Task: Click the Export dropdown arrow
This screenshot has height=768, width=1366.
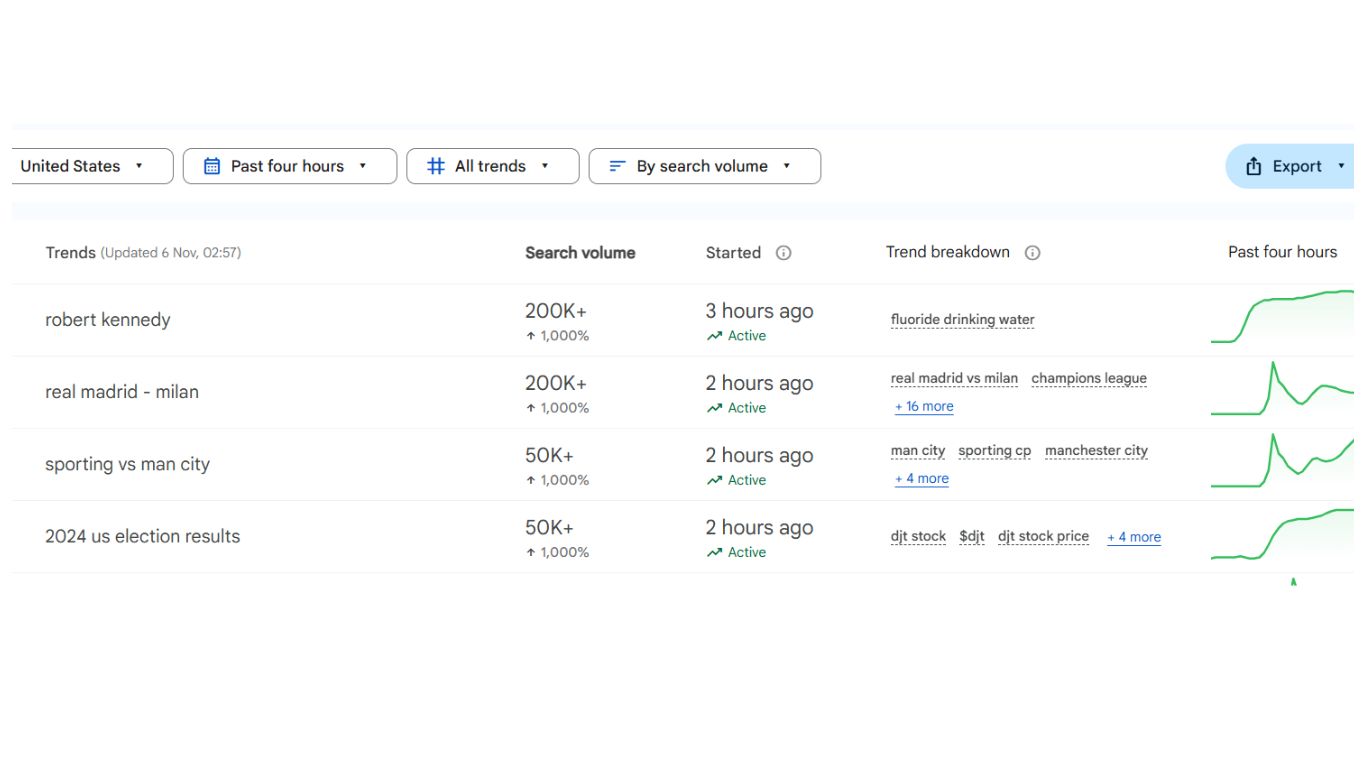Action: pyautogui.click(x=1341, y=166)
